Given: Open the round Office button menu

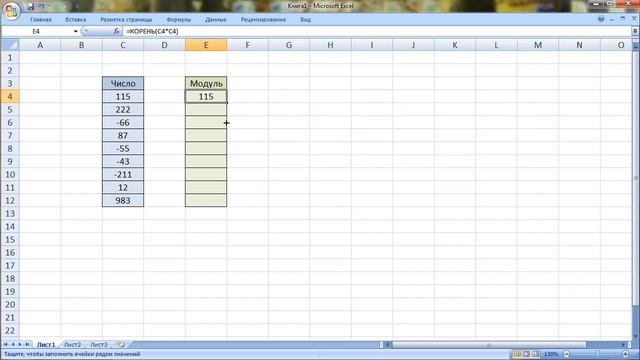Looking at the screenshot, I should (11, 11).
